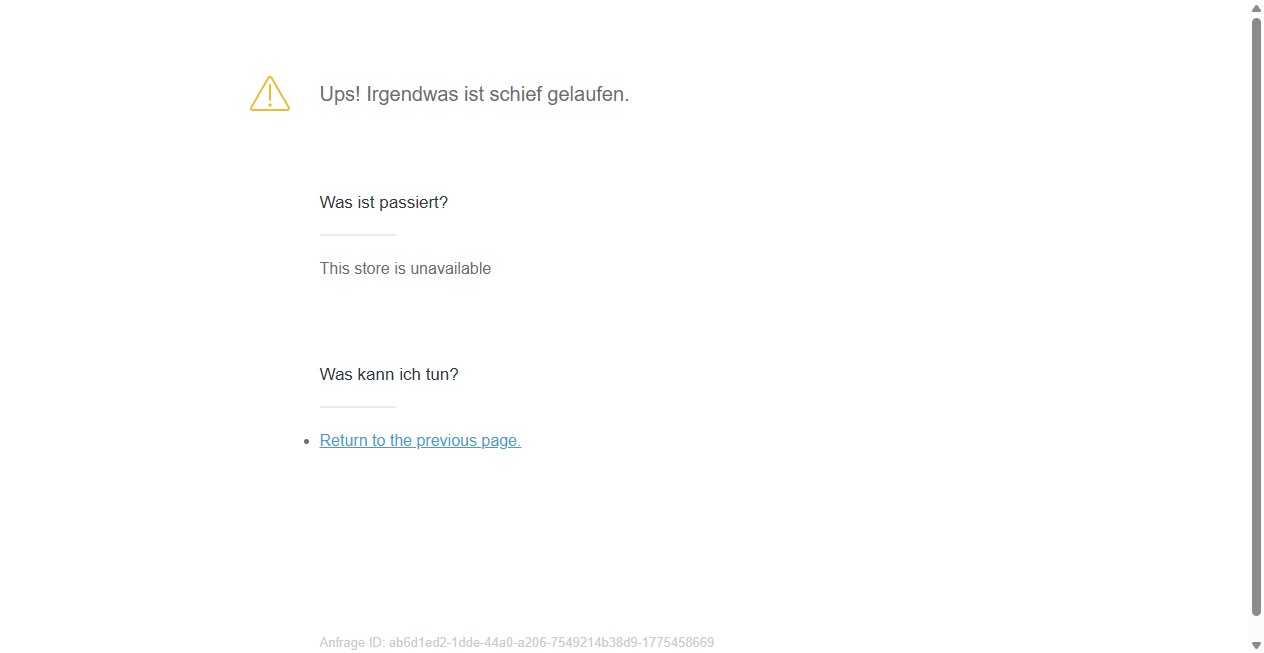
Task: Select the 'Was ist passiert?' heading
Action: click(x=384, y=202)
